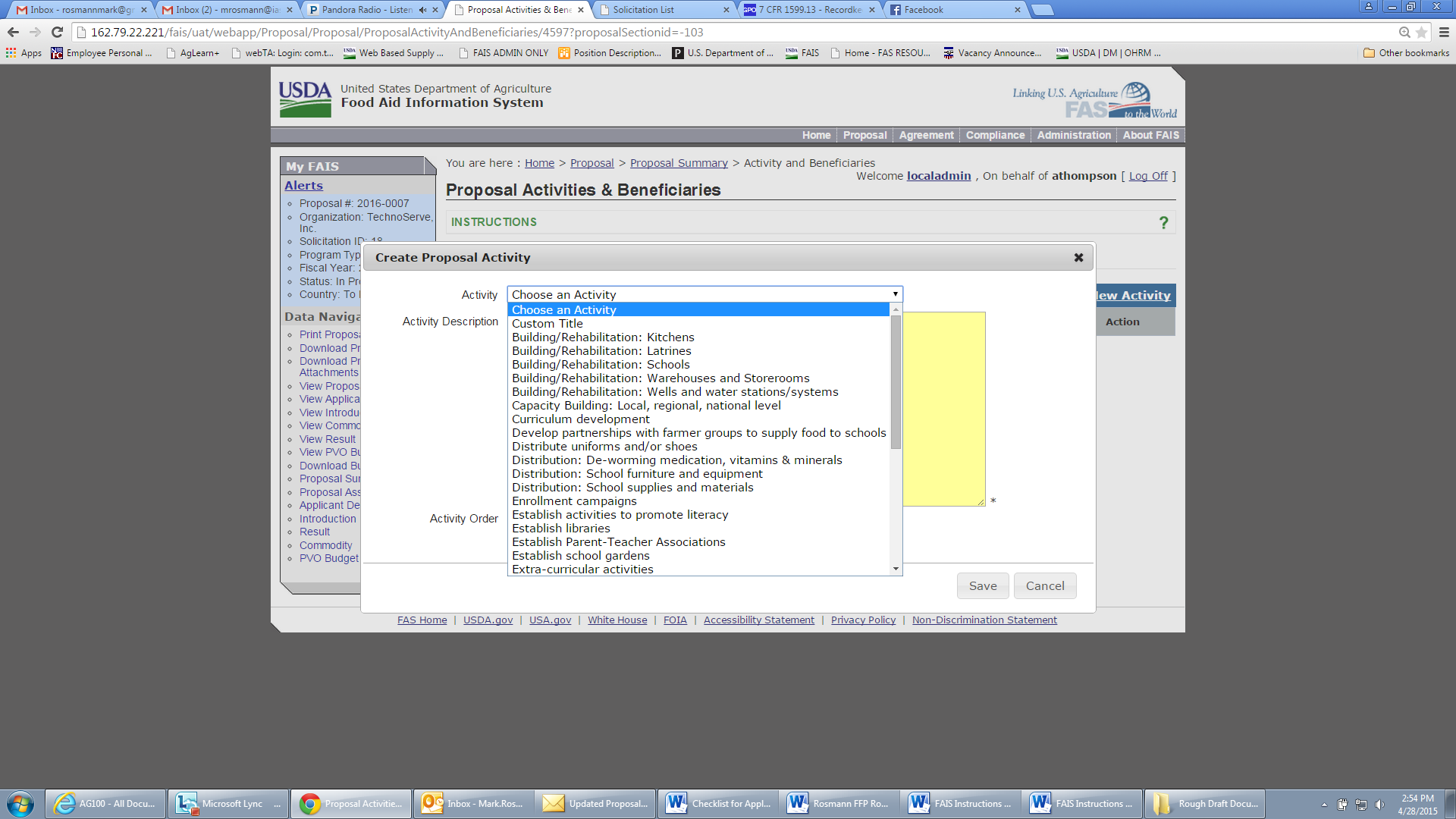
Task: Open Microsoft Lync from taskbar
Action: coord(227,804)
